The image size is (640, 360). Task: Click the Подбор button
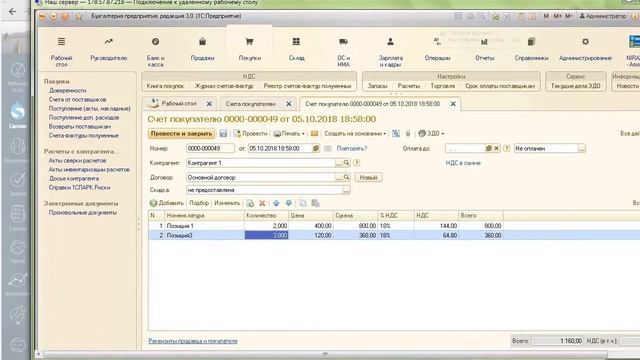(x=199, y=203)
